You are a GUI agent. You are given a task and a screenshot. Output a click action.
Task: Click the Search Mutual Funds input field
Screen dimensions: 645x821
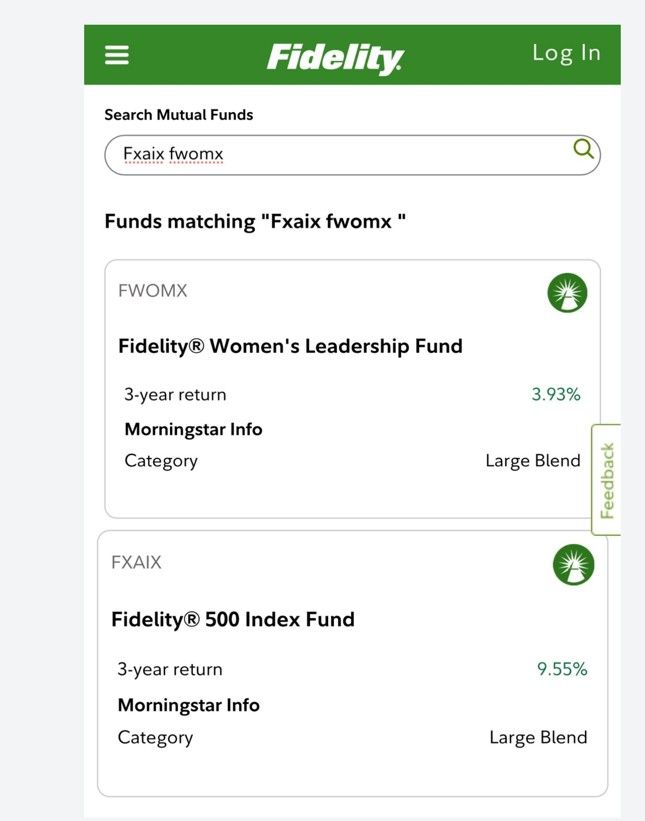pyautogui.click(x=352, y=155)
